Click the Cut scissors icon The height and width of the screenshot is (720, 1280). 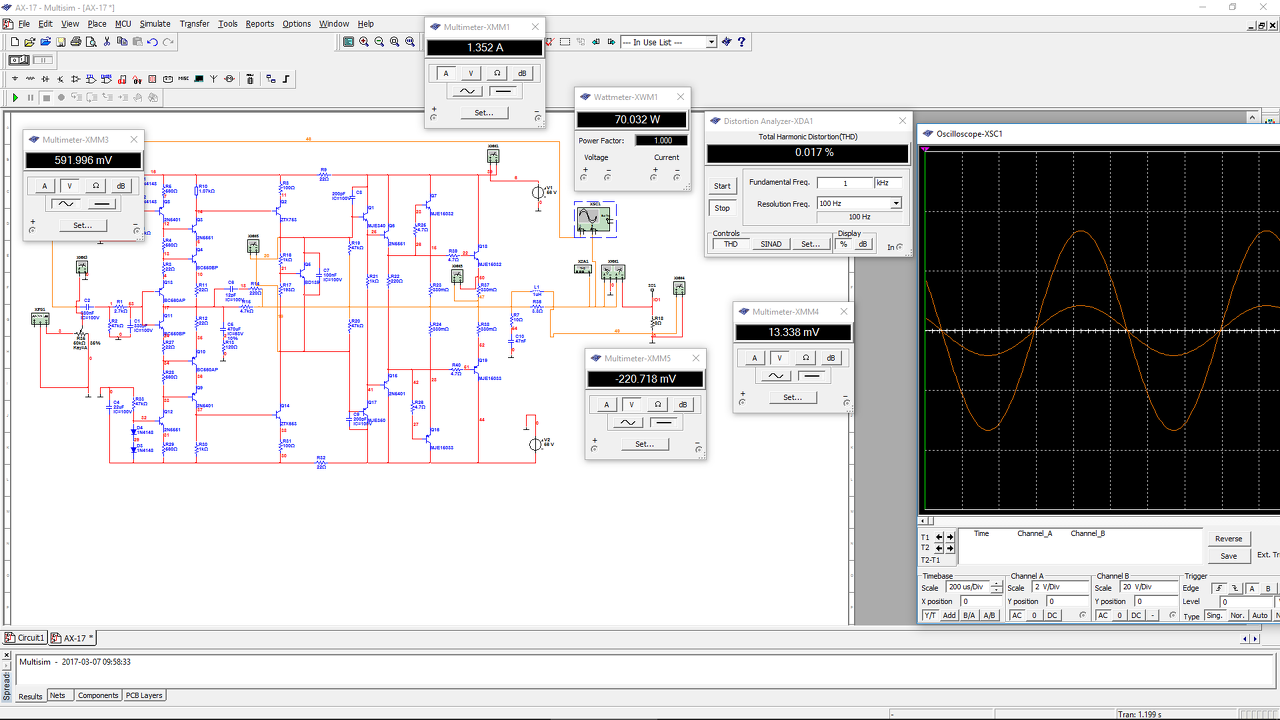[107, 42]
